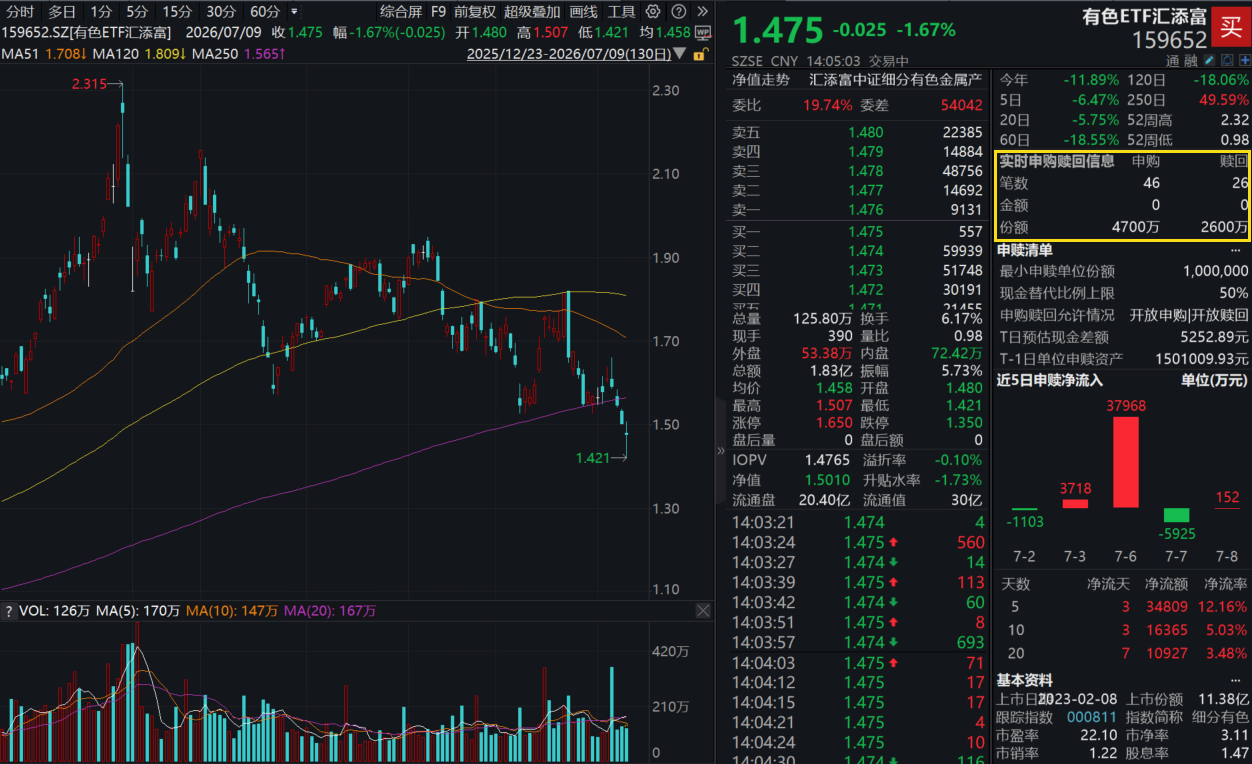Screen dimensions: 1252x764
Task: Click tracked index code 000811 link
Action: pos(1086,717)
